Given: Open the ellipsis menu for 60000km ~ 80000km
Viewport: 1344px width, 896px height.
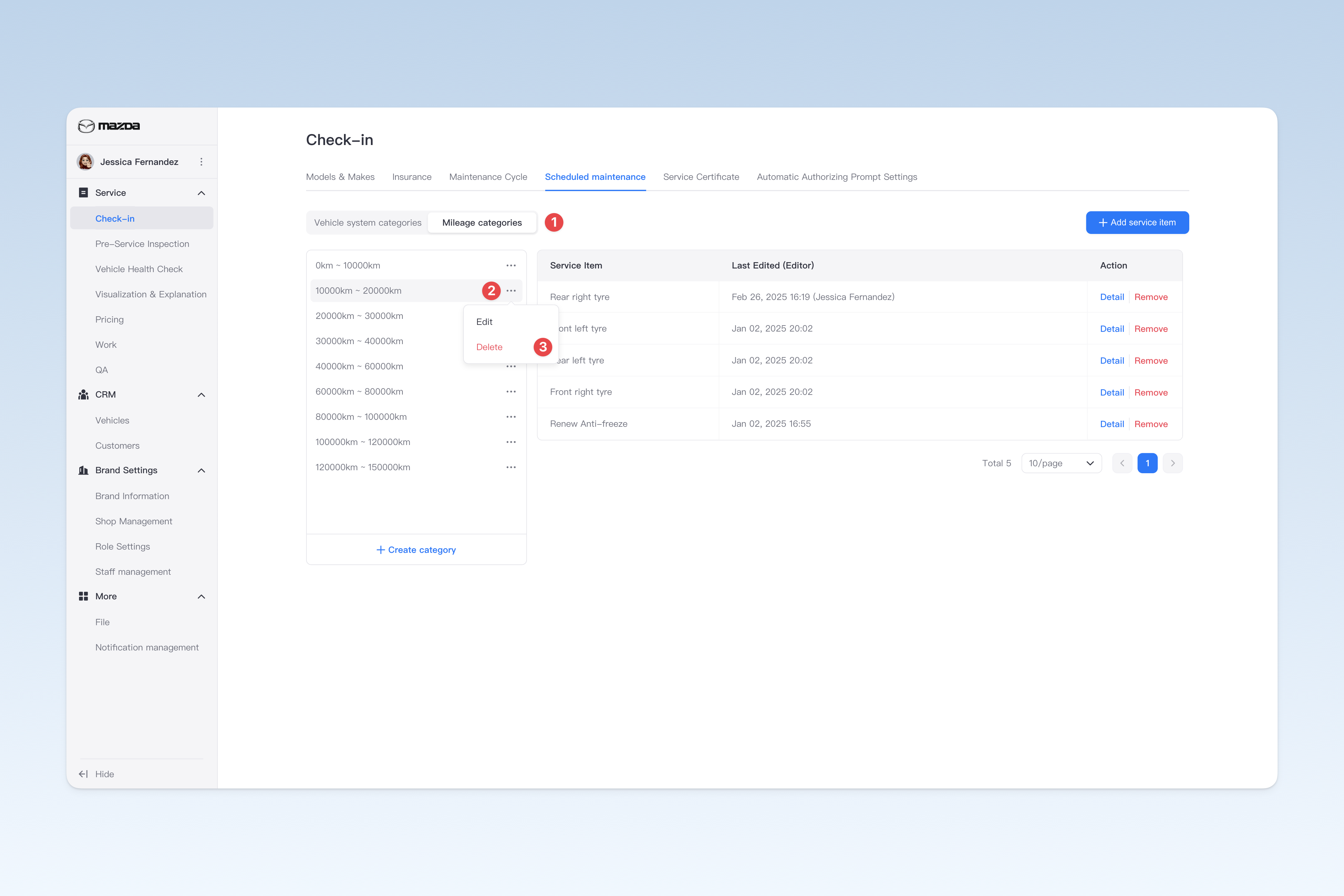Looking at the screenshot, I should pyautogui.click(x=511, y=392).
